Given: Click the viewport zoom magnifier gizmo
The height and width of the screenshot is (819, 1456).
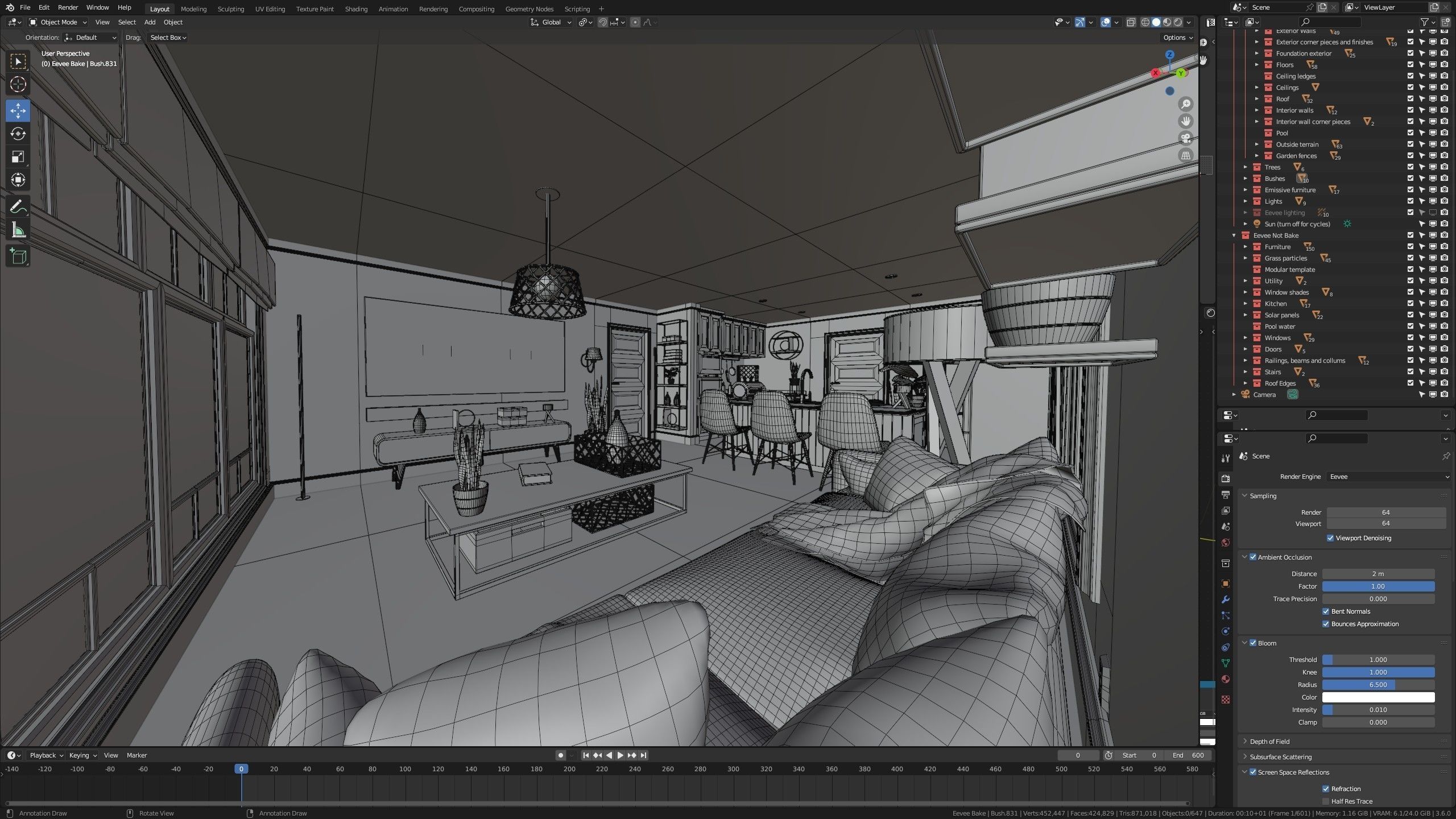Looking at the screenshot, I should click(x=1186, y=104).
